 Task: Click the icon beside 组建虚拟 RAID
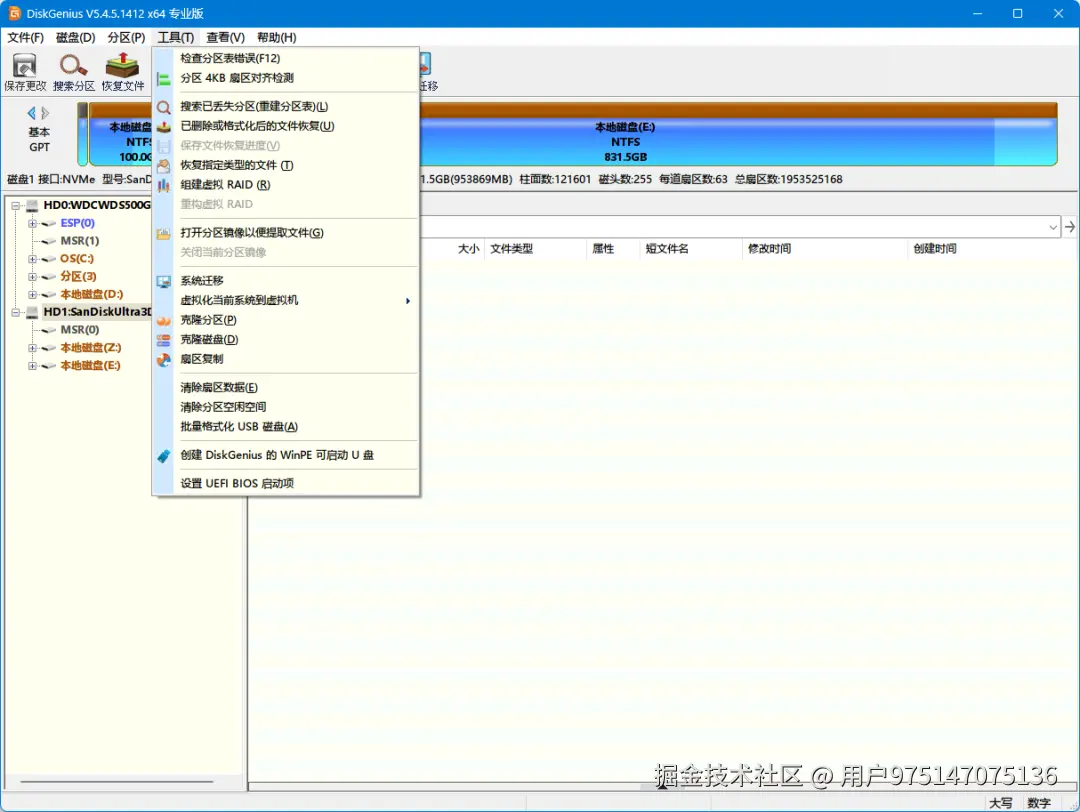[163, 185]
